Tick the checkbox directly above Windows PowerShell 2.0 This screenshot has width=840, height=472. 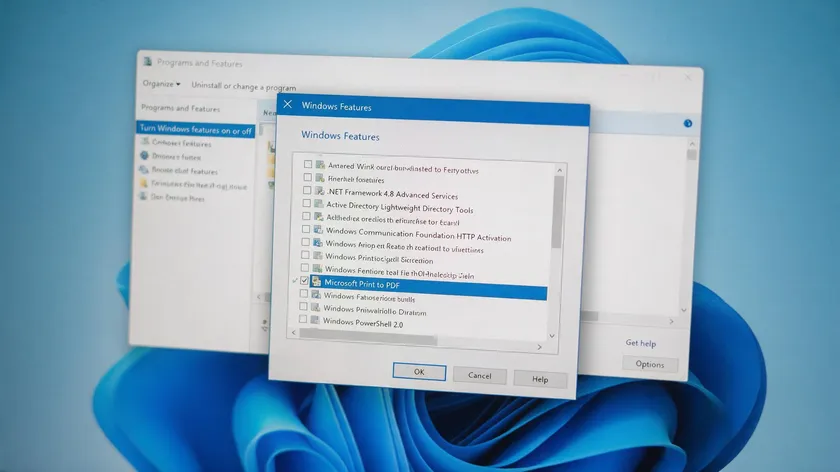(x=303, y=306)
